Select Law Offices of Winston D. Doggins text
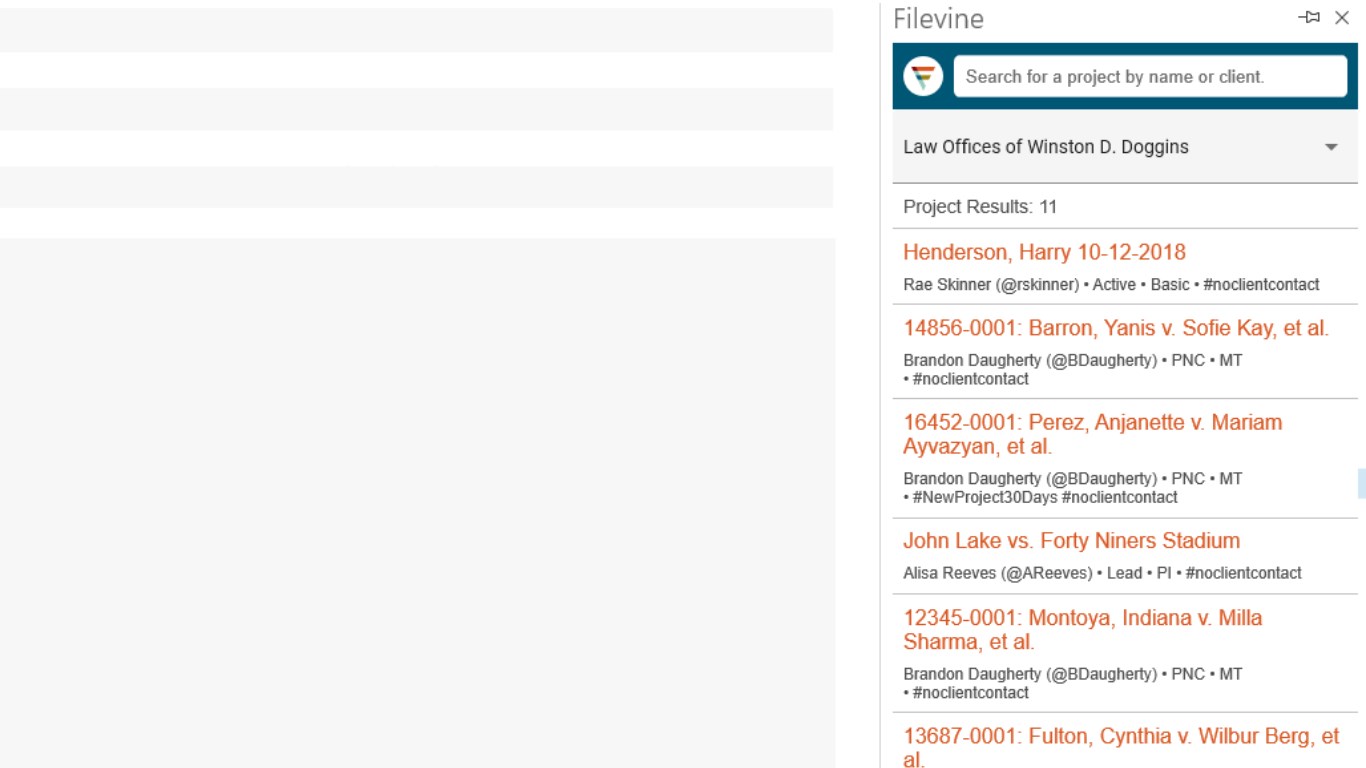Viewport: 1366px width, 768px height. (1046, 147)
